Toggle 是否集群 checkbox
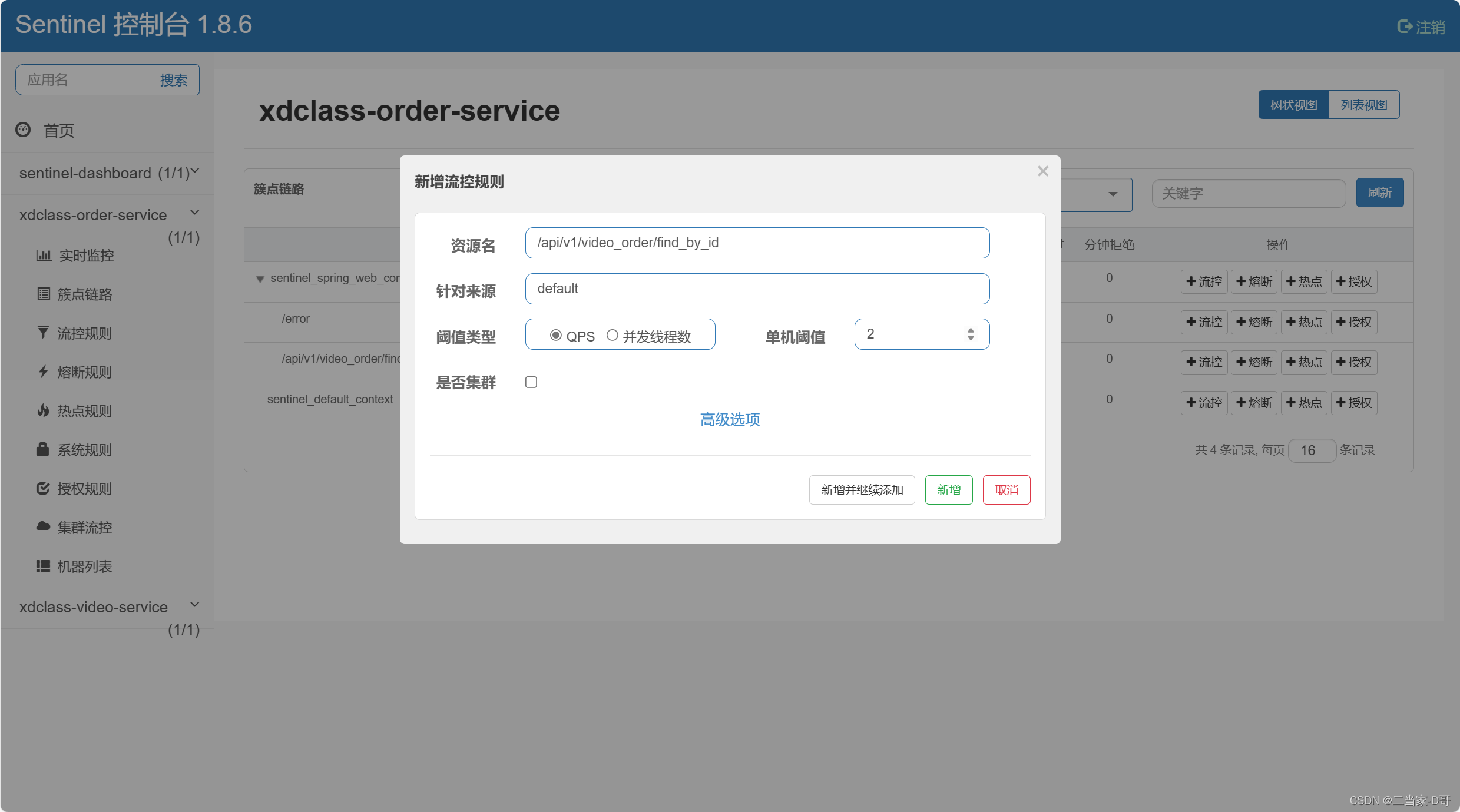1460x812 pixels. click(x=531, y=382)
